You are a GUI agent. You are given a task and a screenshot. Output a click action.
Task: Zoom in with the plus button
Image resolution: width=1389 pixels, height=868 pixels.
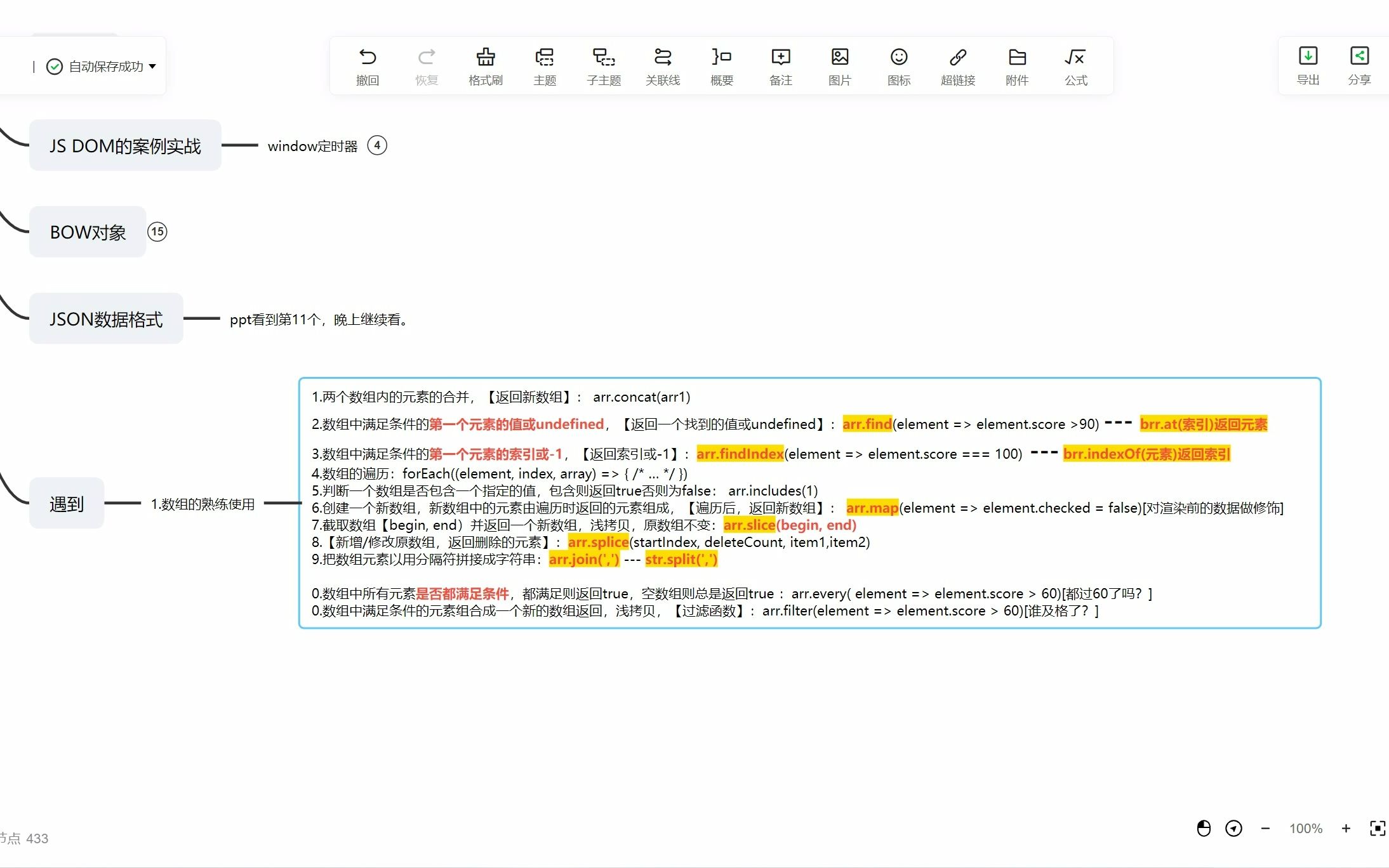[1346, 828]
